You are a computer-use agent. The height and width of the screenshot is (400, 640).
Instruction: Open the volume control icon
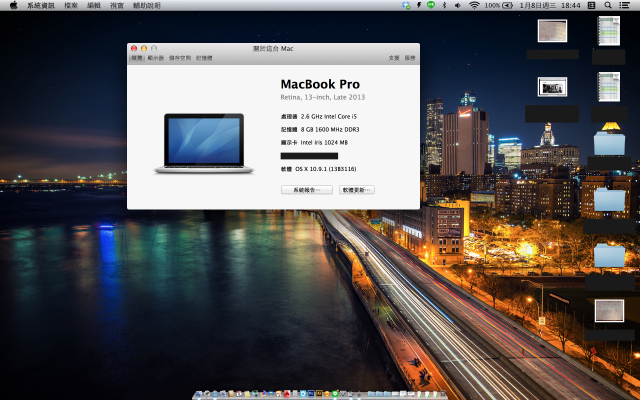[x=458, y=5]
